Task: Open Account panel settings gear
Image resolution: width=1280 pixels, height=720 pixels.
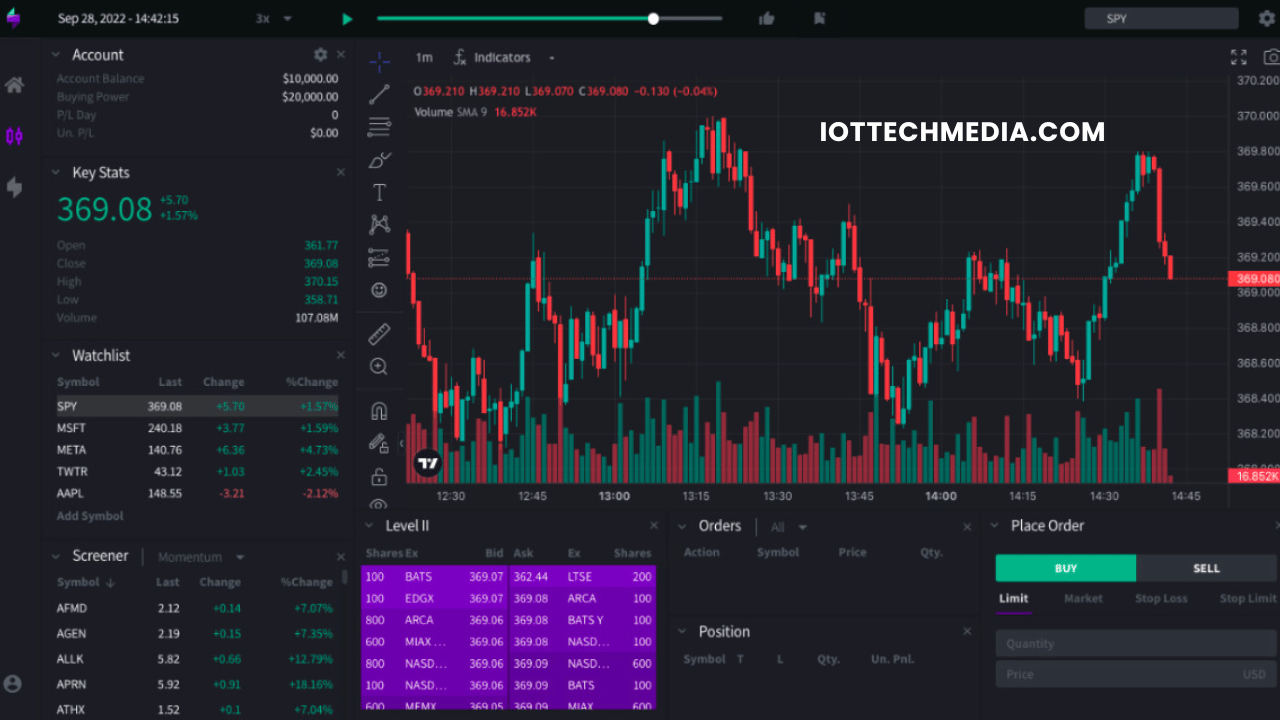Action: coord(320,54)
